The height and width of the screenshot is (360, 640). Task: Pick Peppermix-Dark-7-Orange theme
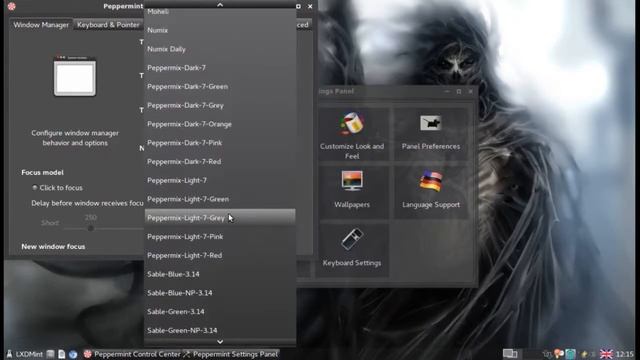(x=220, y=124)
